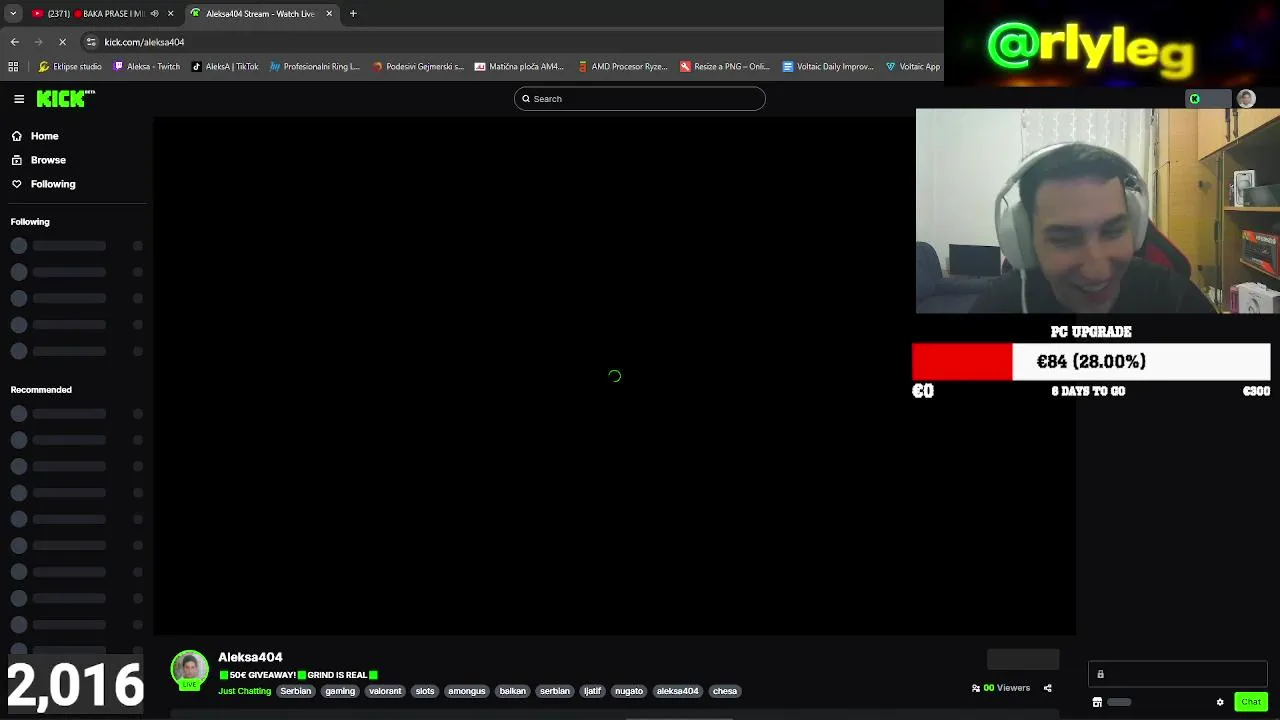Click the amongus tag

click(x=467, y=691)
